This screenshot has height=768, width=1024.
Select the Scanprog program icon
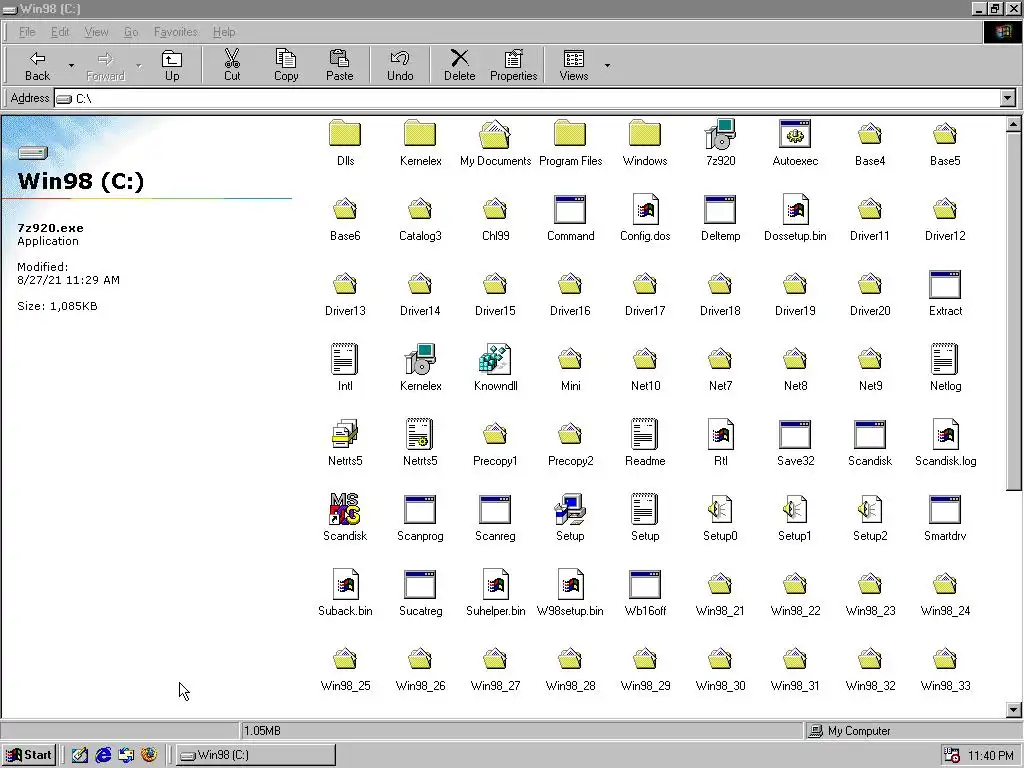pos(420,509)
